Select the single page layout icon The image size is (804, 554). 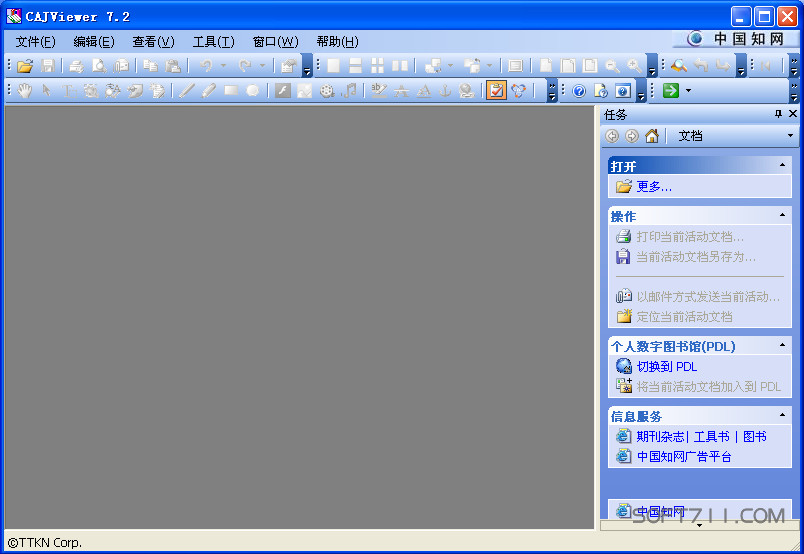[333, 66]
